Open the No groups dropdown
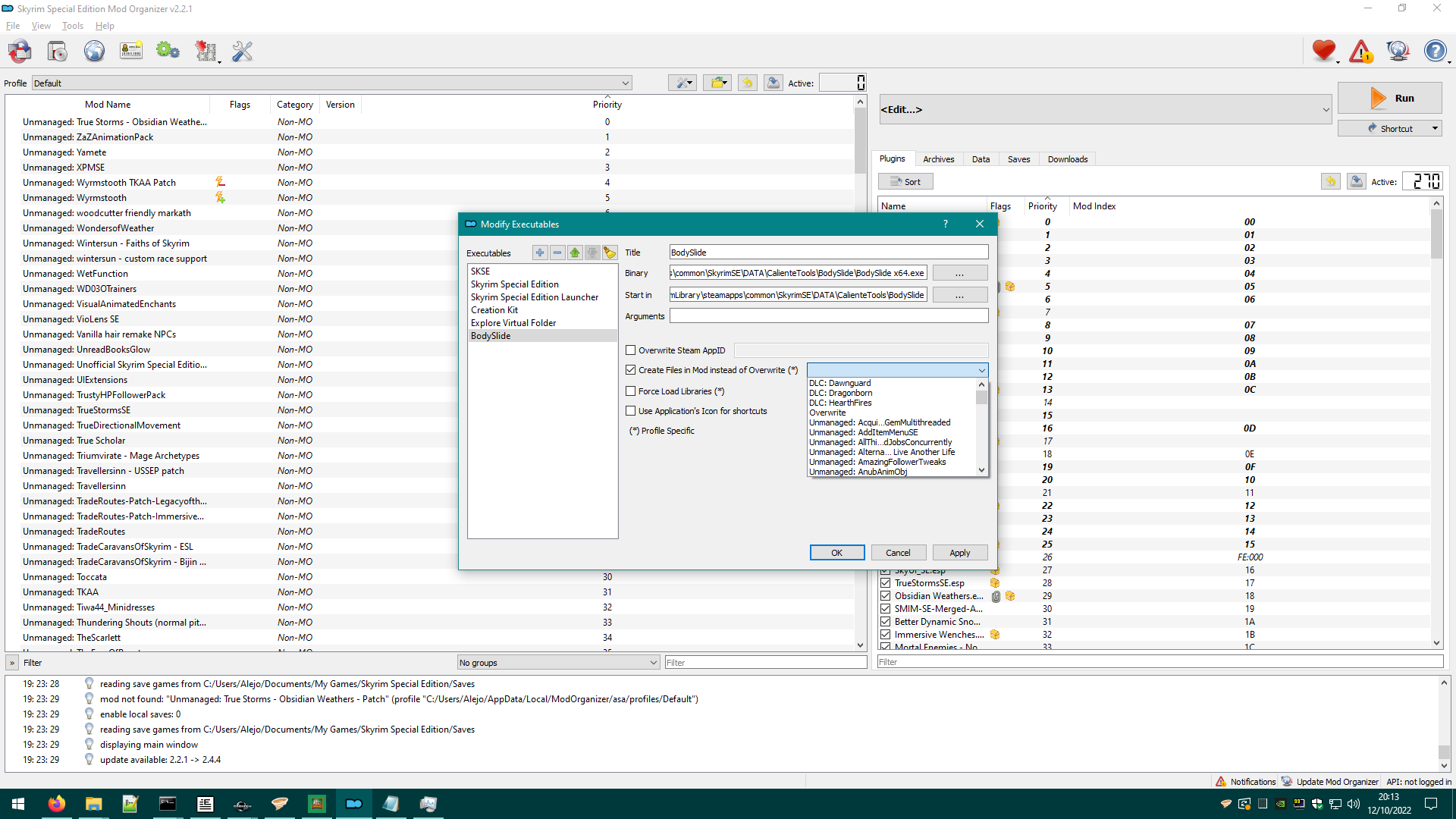 pyautogui.click(x=558, y=663)
